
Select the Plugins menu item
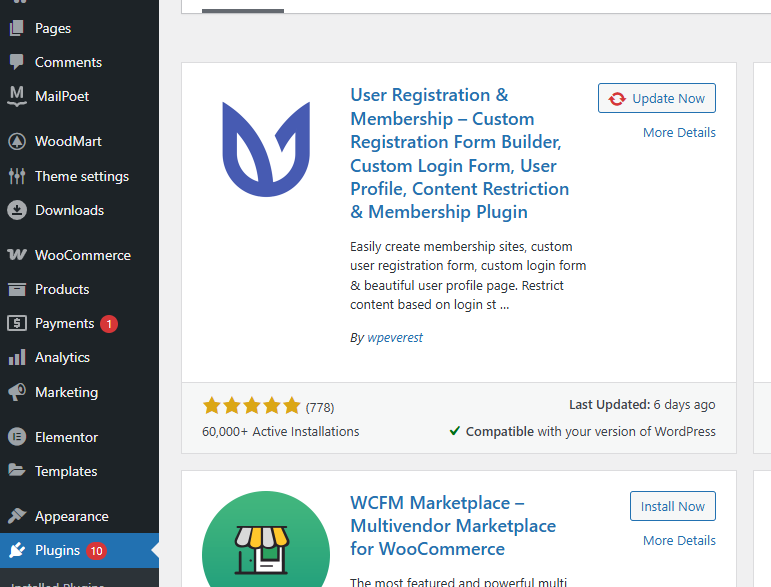pos(56,550)
